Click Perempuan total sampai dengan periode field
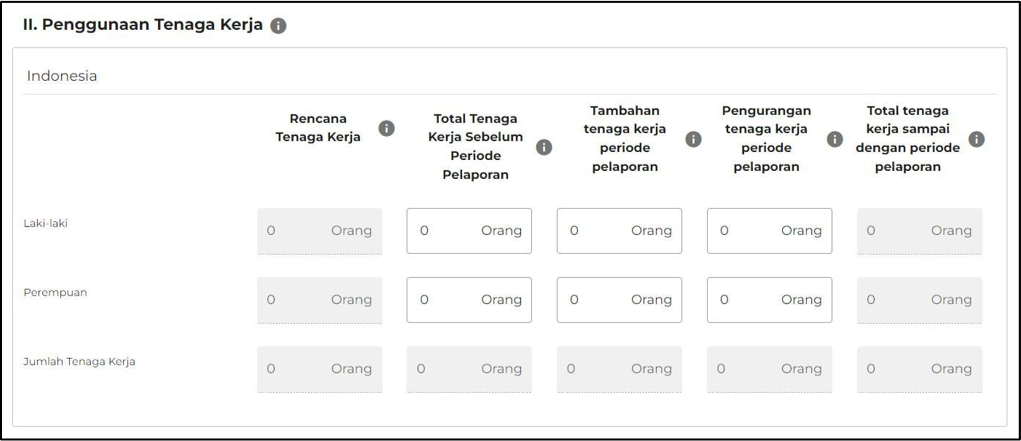Screen dimensions: 1021x441 tap(919, 300)
